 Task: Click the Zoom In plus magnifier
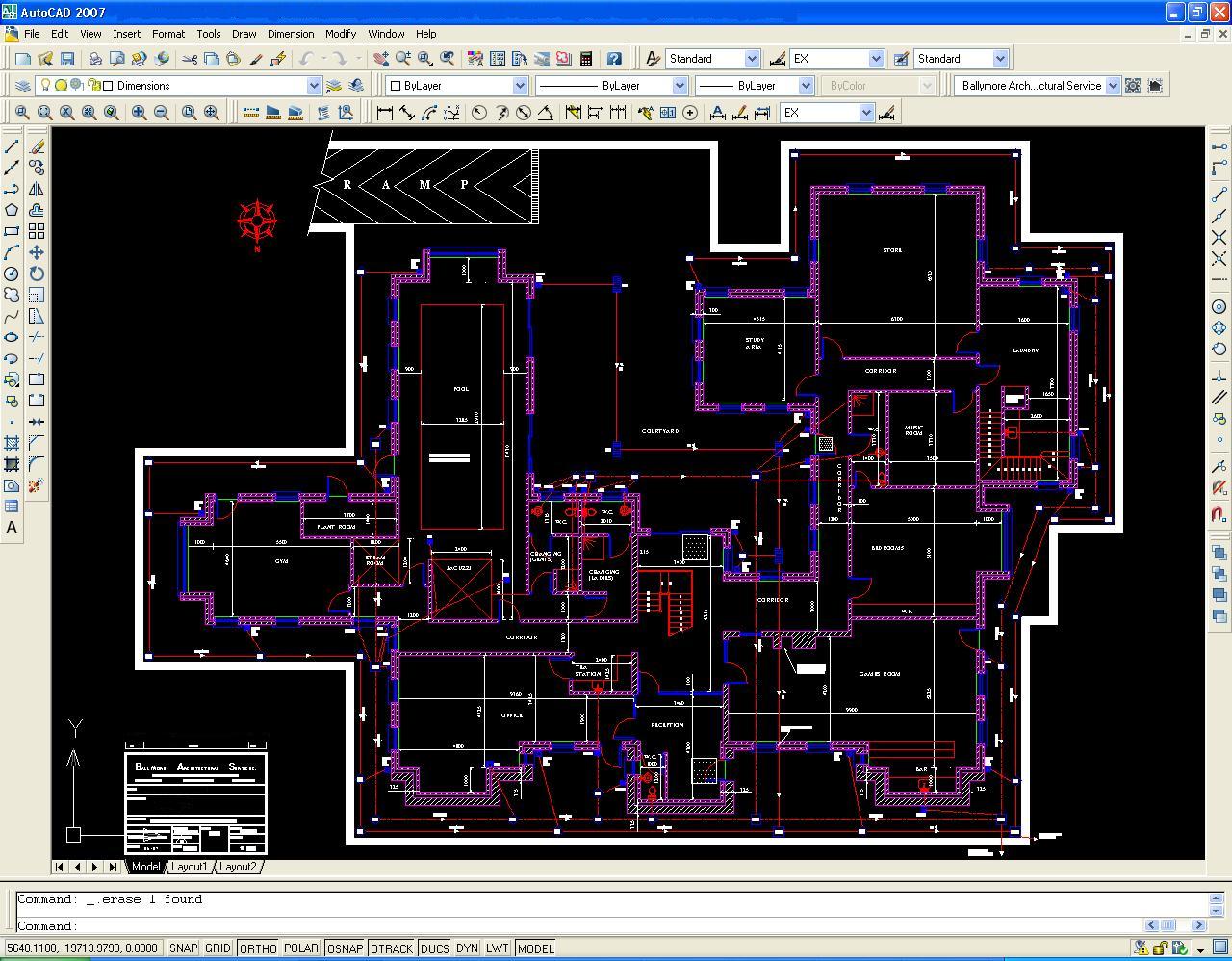point(140,113)
